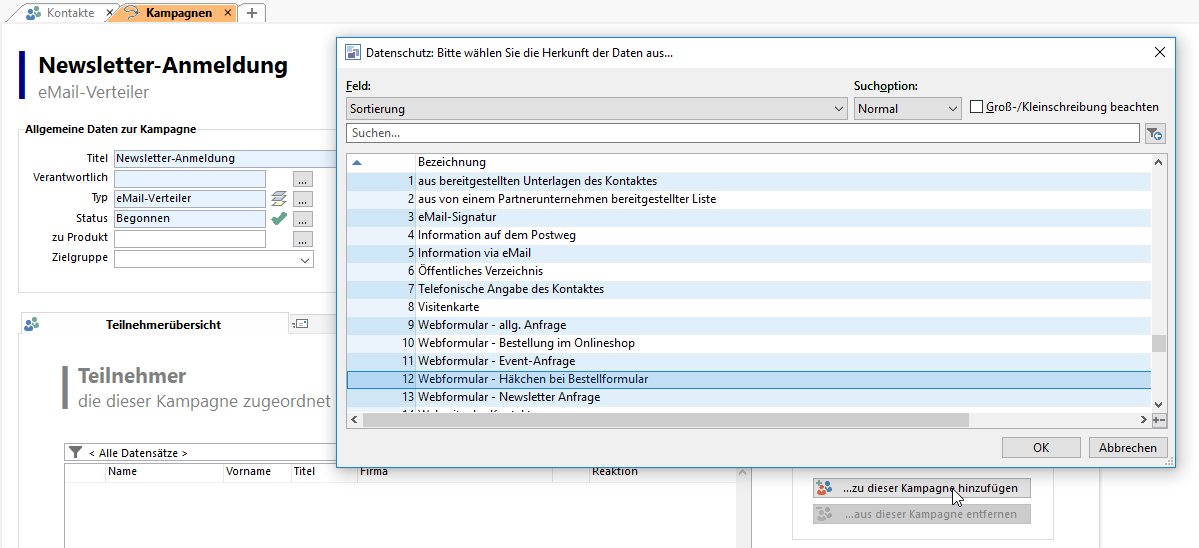Select row 'Webformular - Newsletter Anfrage'

coord(509,397)
